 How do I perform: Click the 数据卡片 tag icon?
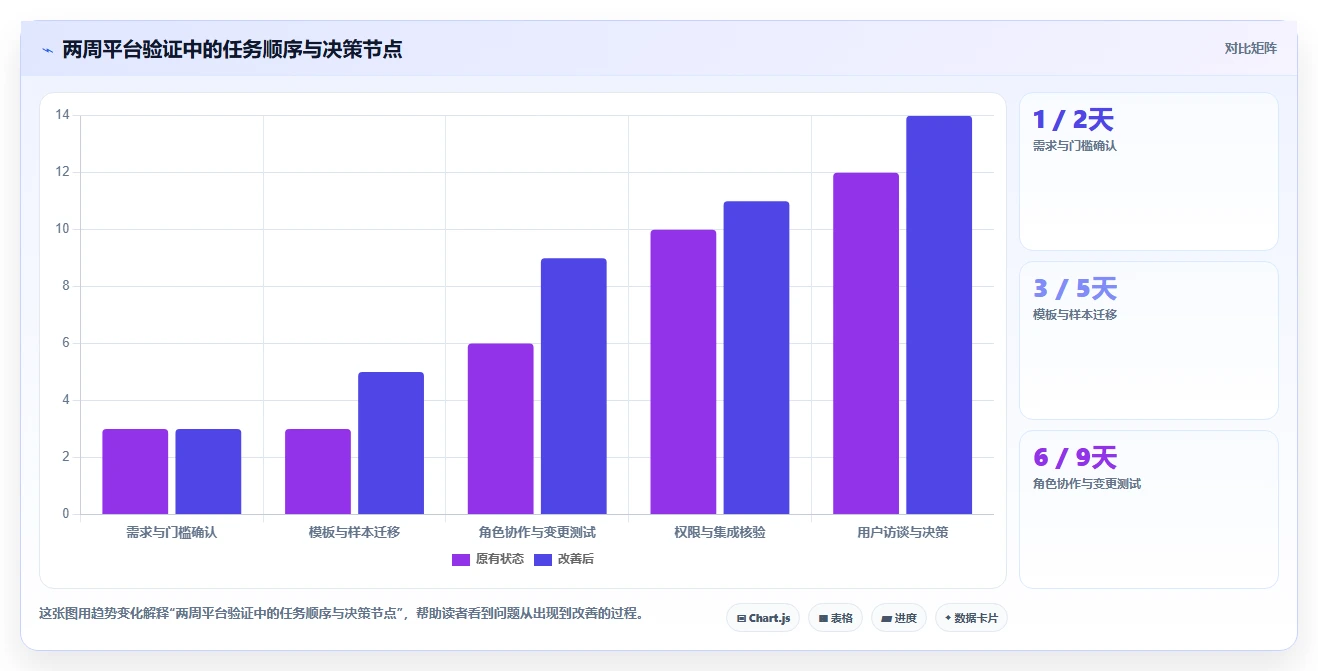tap(948, 618)
